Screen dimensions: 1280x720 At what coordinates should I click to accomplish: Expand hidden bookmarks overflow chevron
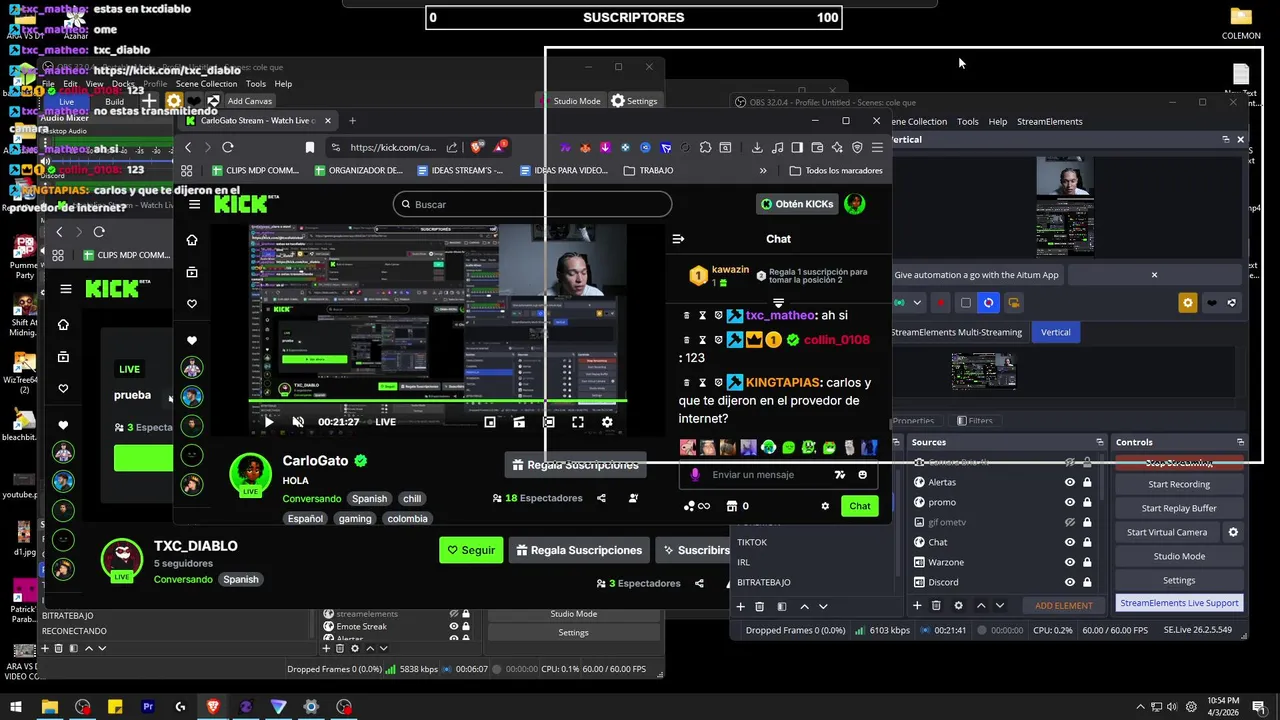point(763,171)
